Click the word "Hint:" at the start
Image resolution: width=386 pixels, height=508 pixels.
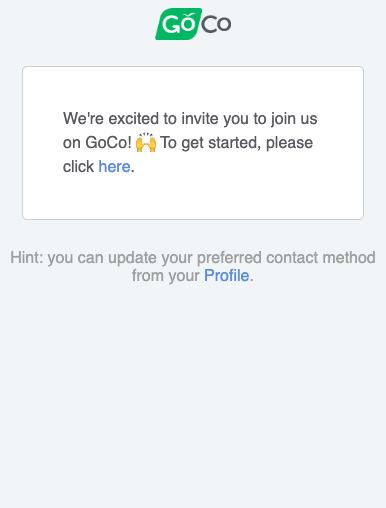click(x=27, y=258)
